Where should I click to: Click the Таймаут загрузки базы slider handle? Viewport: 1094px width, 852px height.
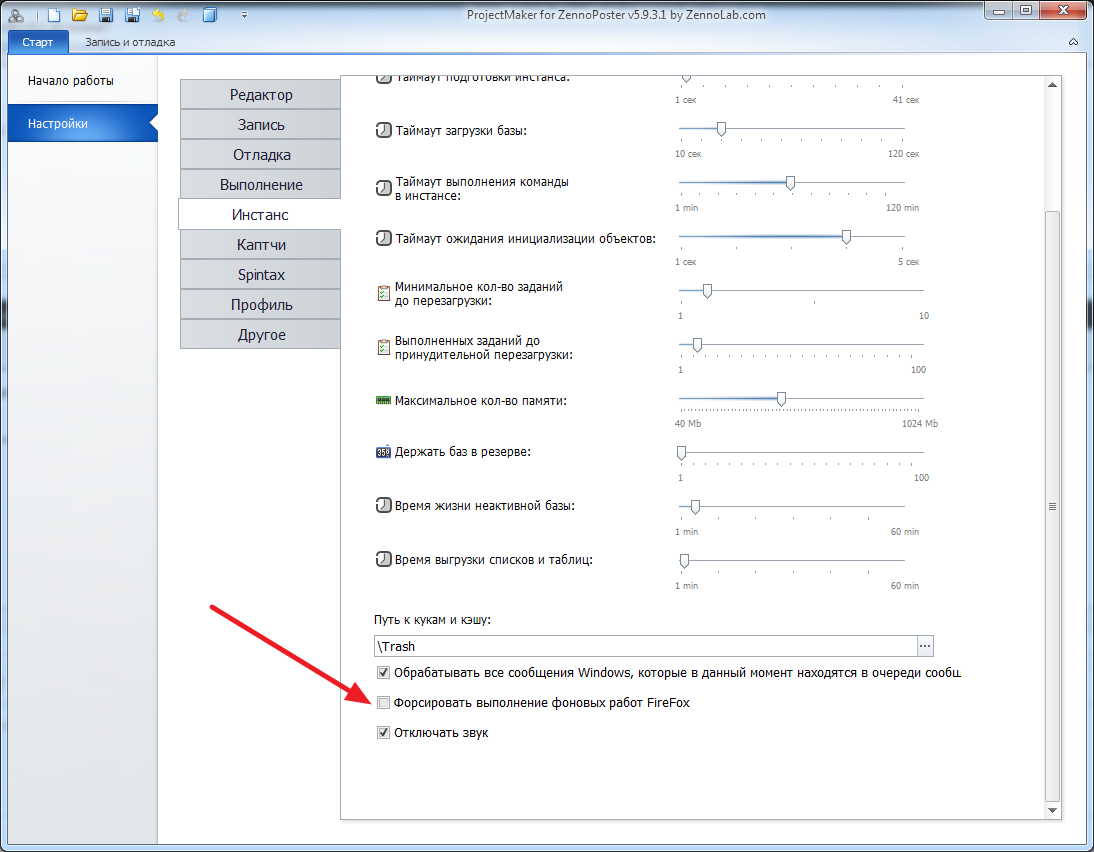(x=721, y=129)
